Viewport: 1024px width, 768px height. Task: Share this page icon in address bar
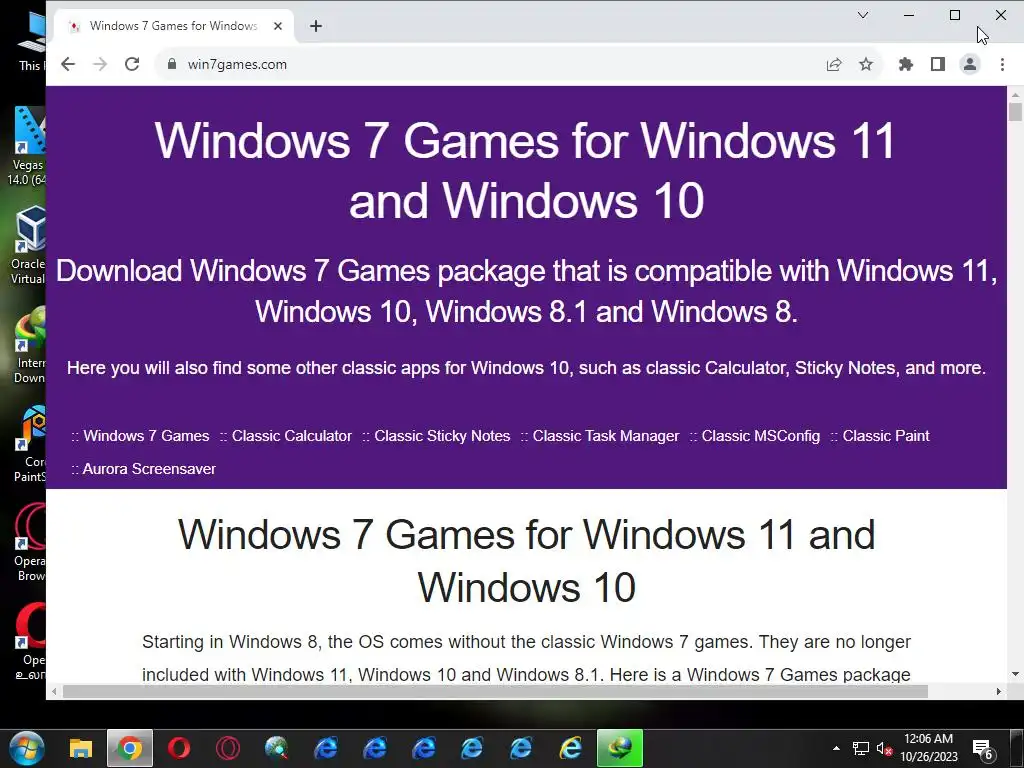tap(834, 64)
